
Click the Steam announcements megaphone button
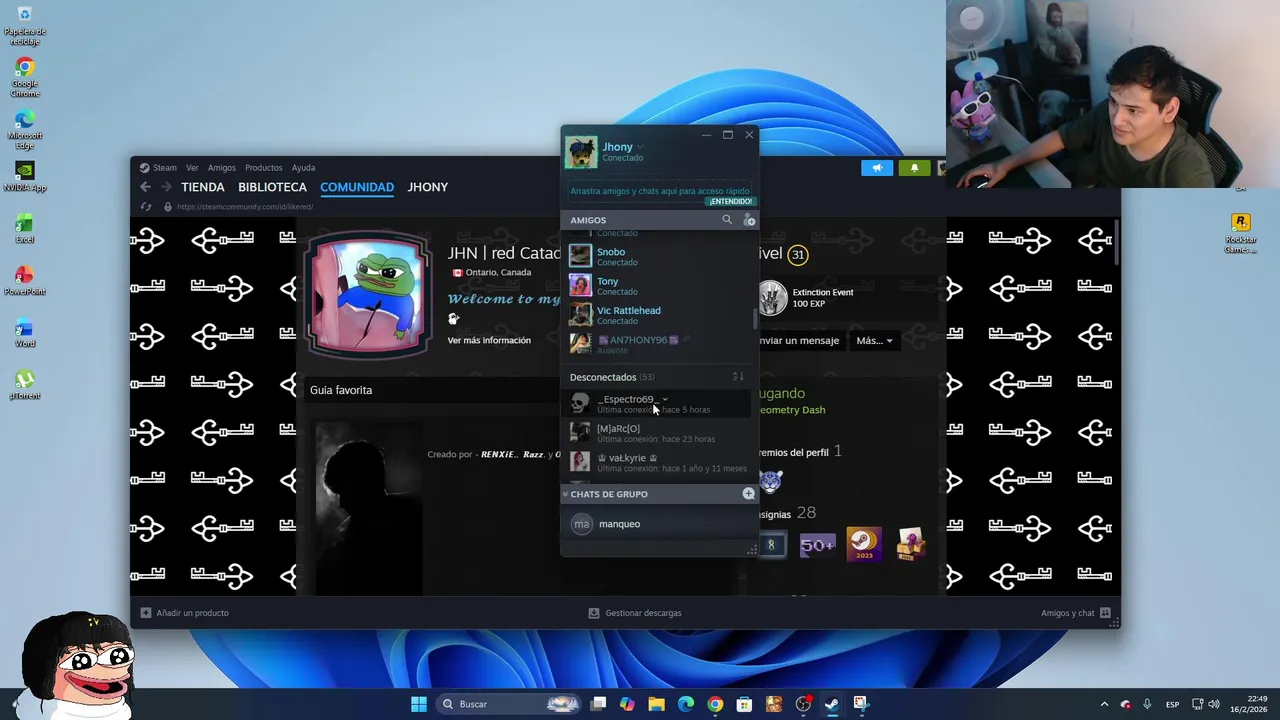click(x=877, y=168)
